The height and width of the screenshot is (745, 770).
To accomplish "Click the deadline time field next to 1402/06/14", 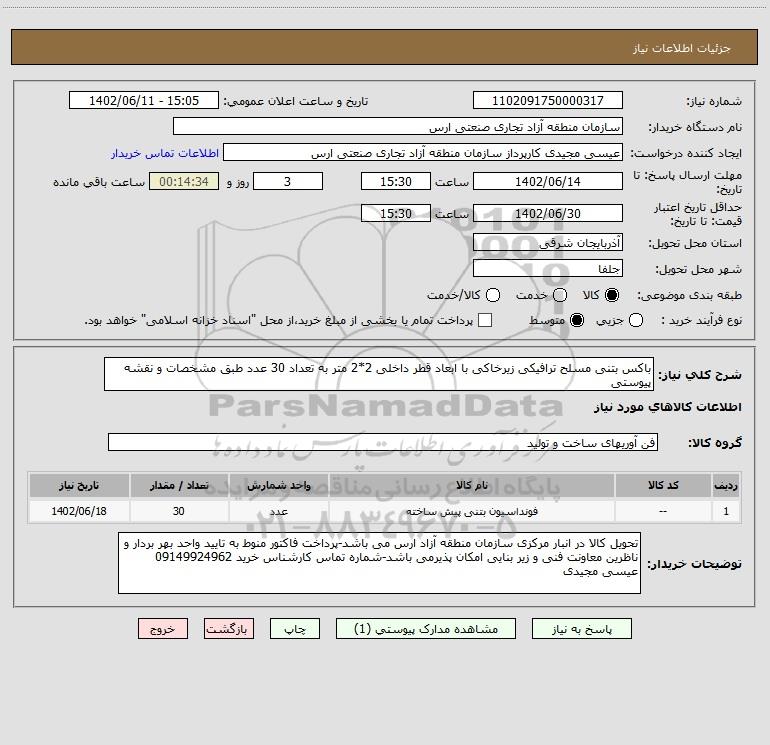I will click(x=396, y=181).
